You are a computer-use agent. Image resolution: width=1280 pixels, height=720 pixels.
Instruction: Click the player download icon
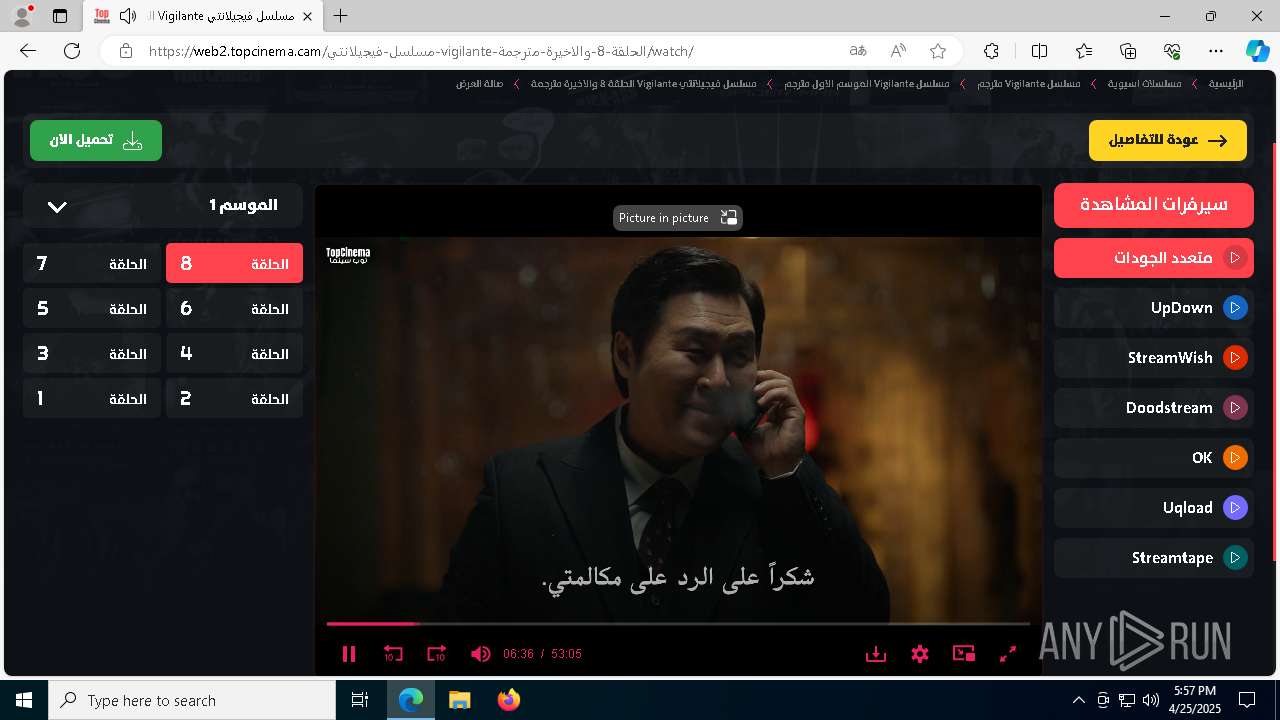coord(876,654)
